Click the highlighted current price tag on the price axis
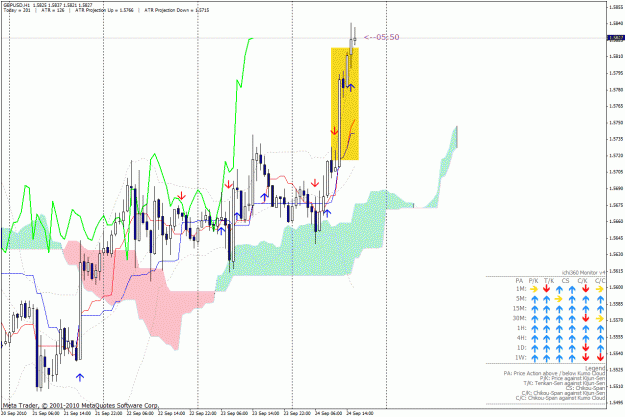625x417 pixels. coord(615,38)
